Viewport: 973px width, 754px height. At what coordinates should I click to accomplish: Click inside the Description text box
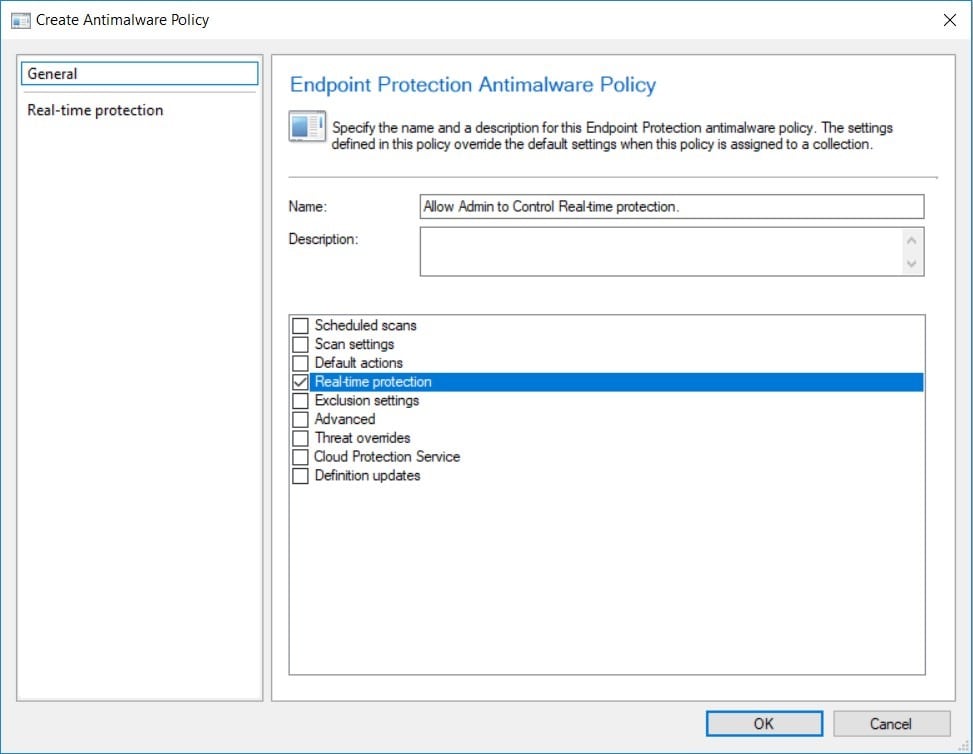[661, 251]
